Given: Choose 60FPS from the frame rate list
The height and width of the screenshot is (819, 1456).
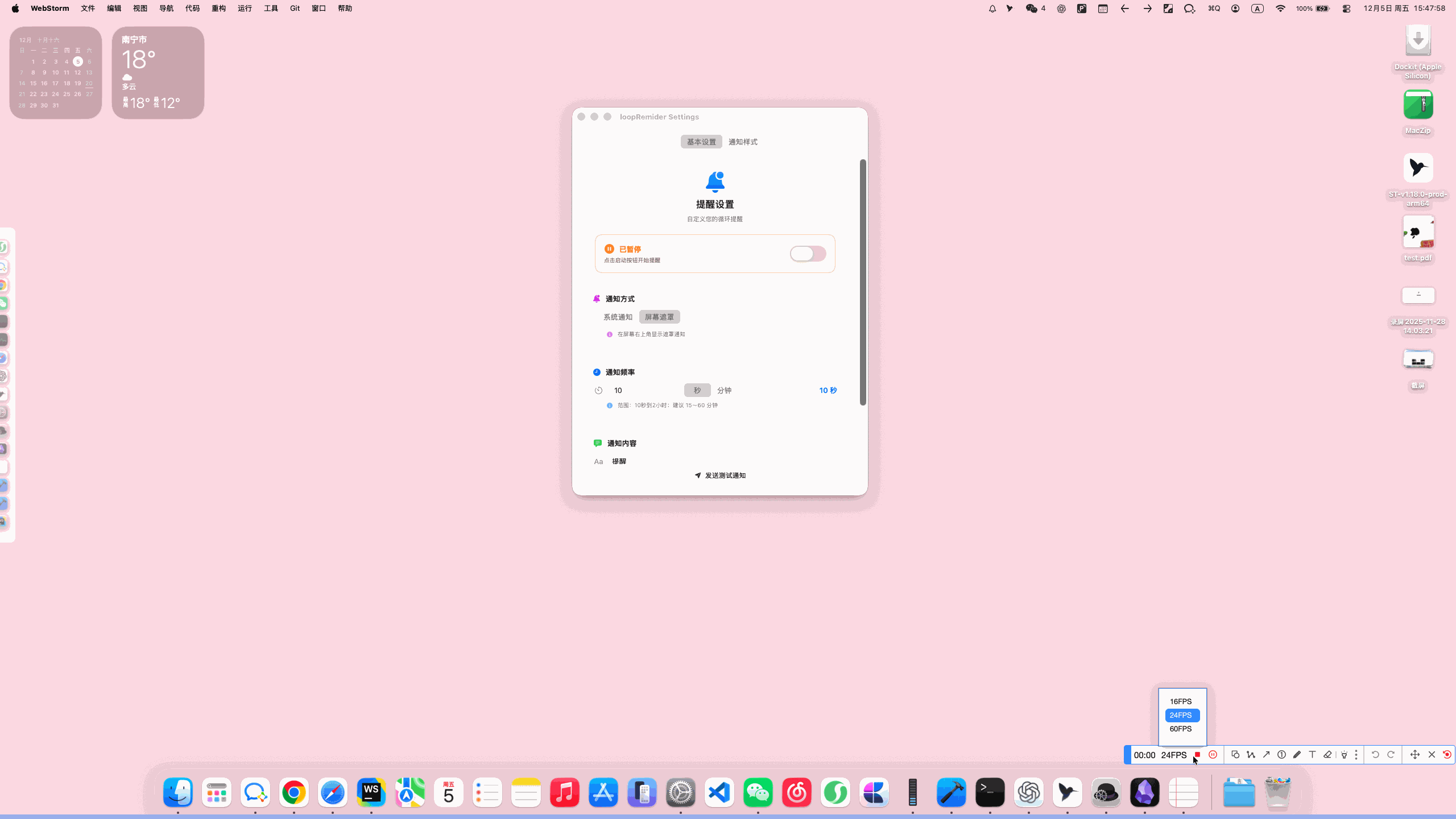Looking at the screenshot, I should pyautogui.click(x=1181, y=729).
